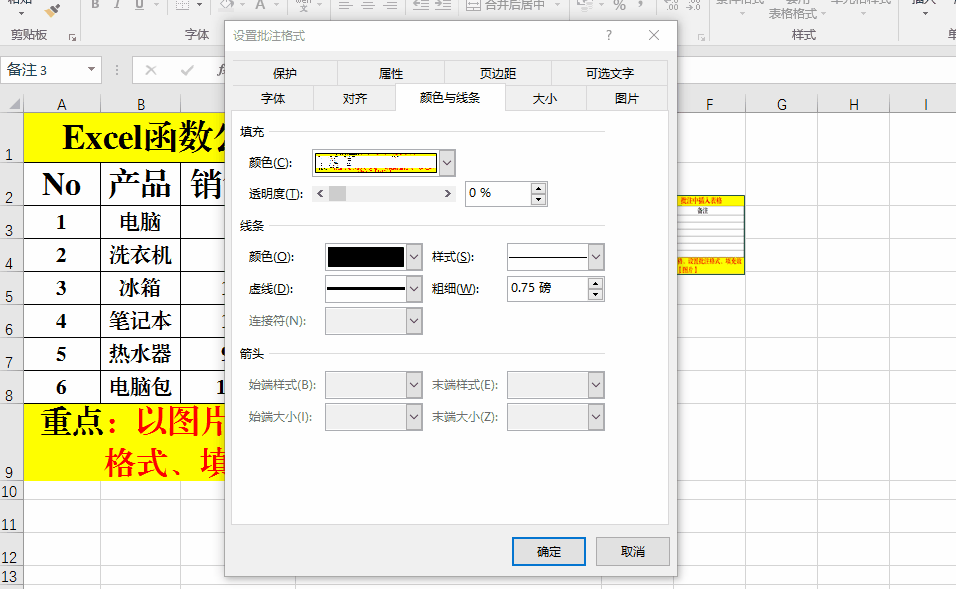Click the Format Painter brush icon
The image size is (956, 589).
[x=52, y=10]
